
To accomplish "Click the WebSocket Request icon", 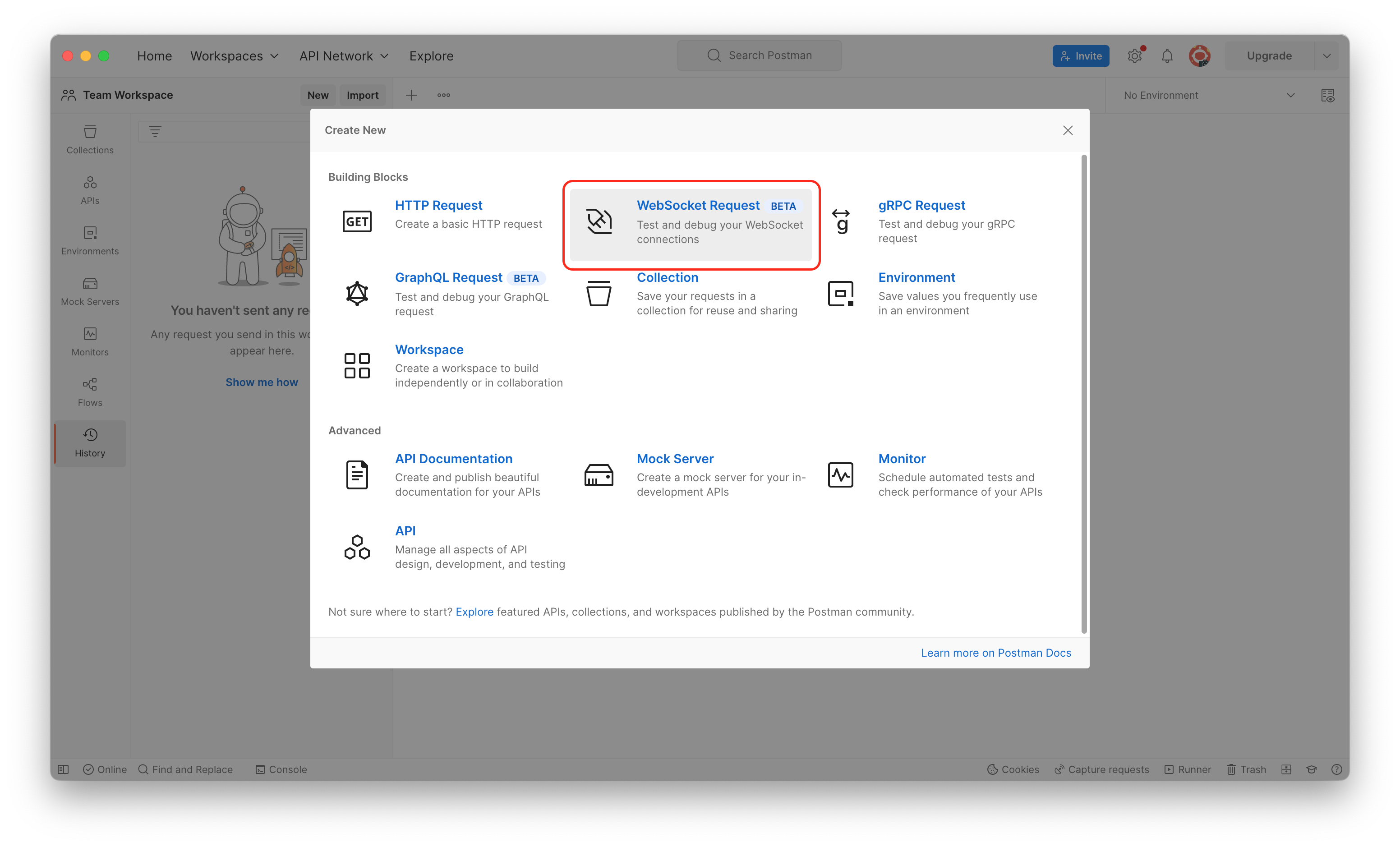I will click(599, 221).
